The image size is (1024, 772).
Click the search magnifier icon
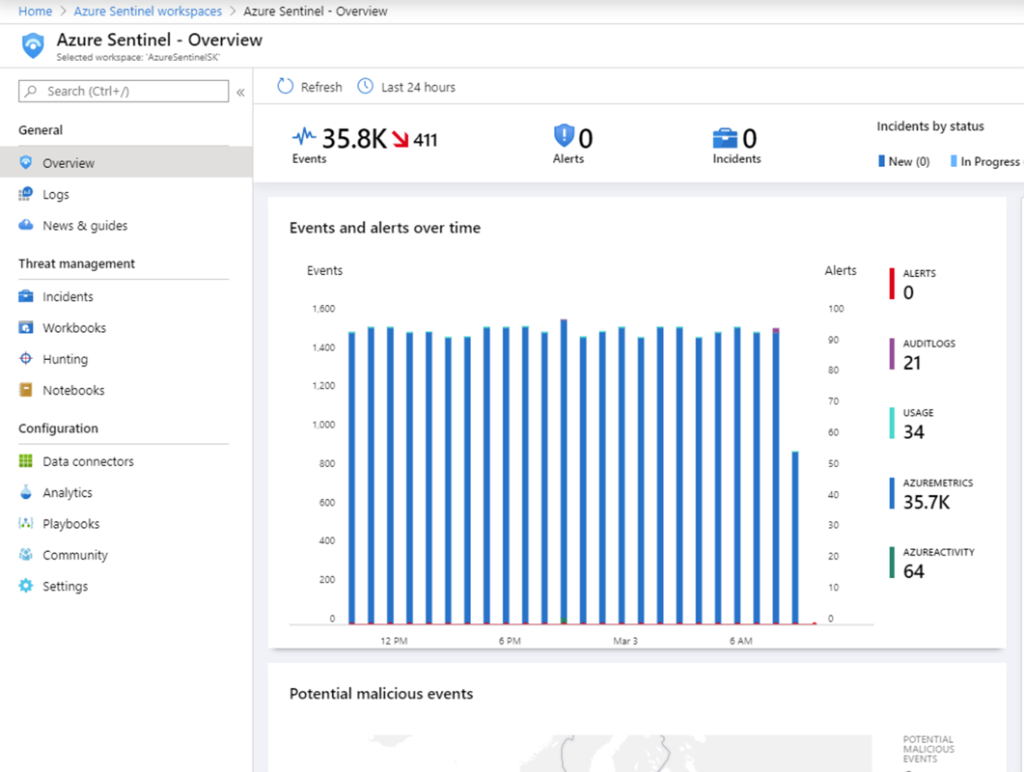pyautogui.click(x=31, y=91)
